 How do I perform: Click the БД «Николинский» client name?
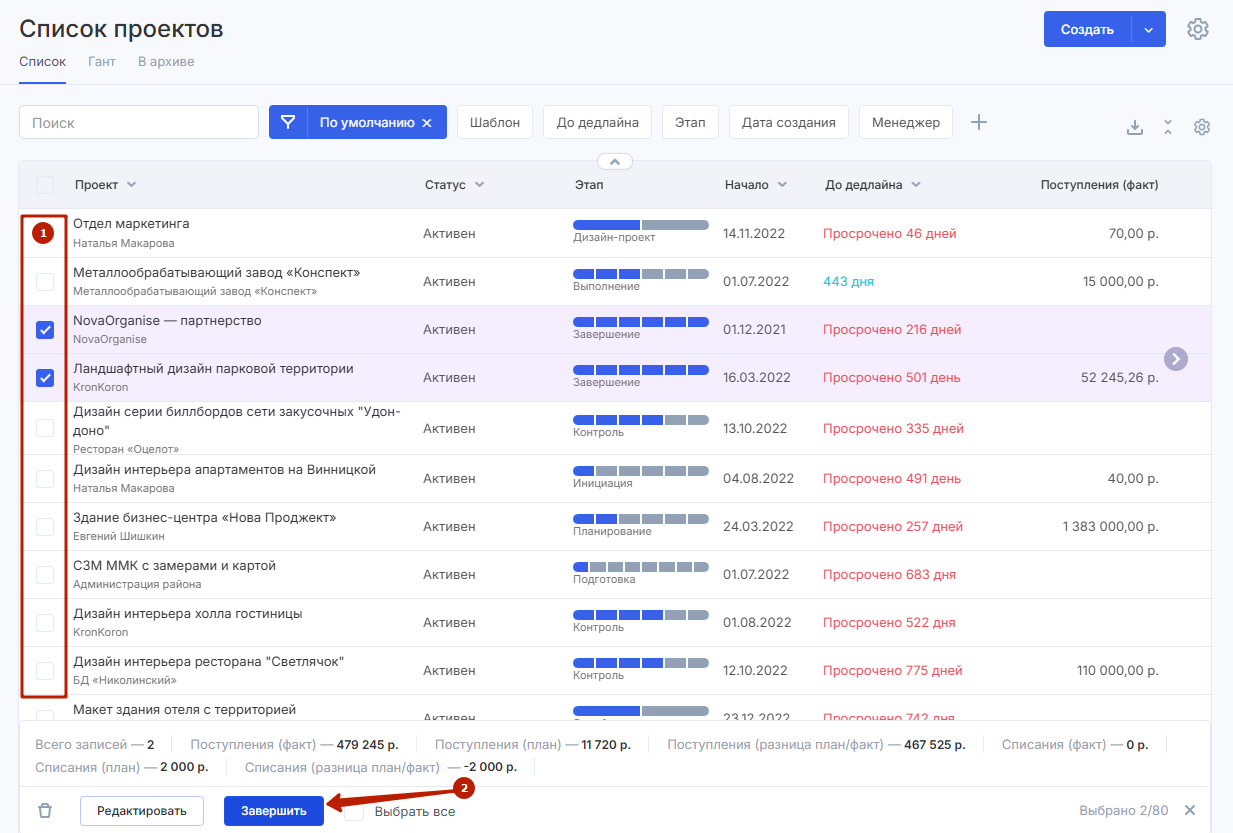point(125,680)
